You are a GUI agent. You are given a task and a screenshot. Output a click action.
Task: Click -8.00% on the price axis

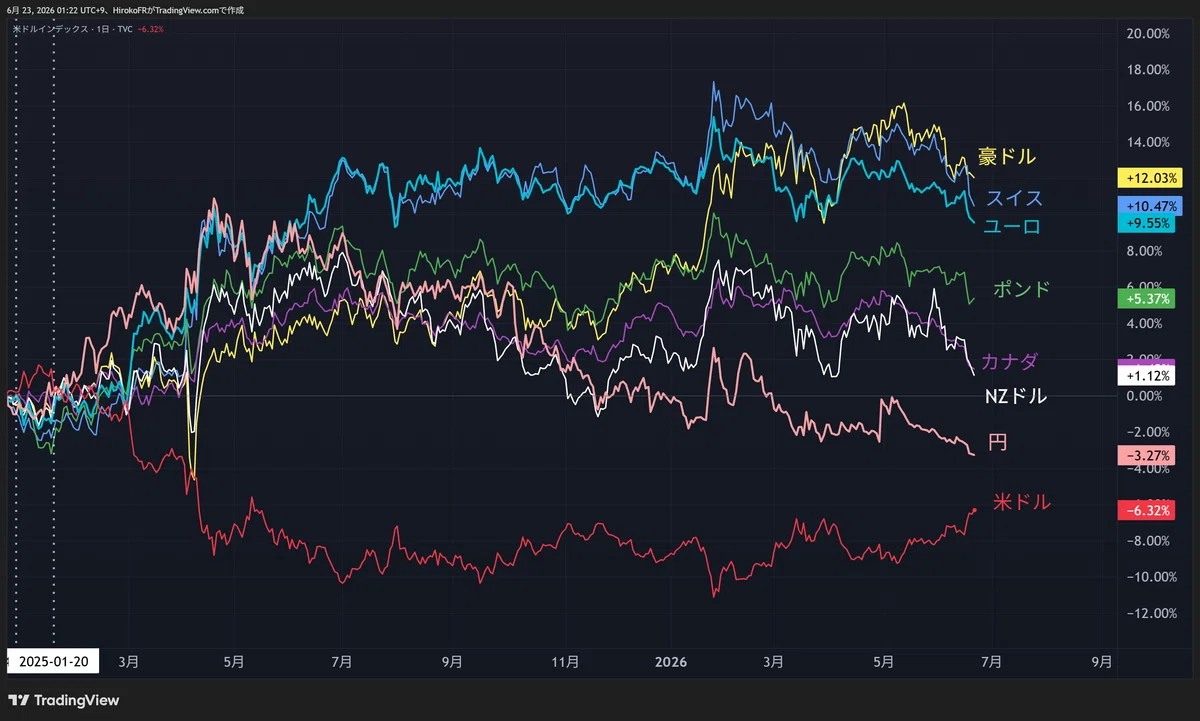click(1147, 541)
